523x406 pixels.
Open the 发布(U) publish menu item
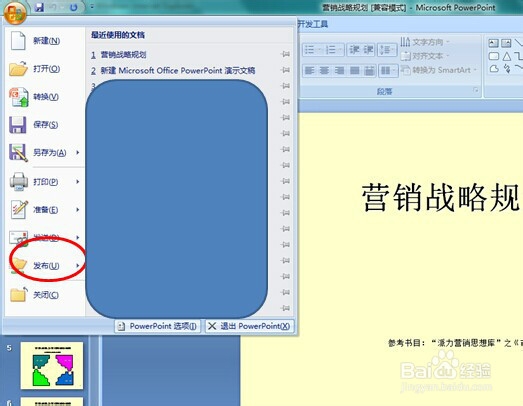[45, 266]
